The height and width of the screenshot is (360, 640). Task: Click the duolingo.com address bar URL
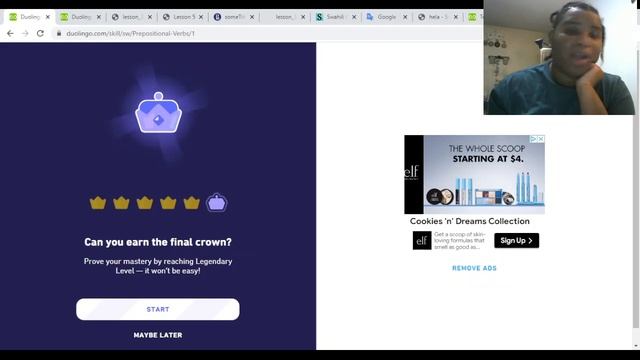click(x=130, y=33)
